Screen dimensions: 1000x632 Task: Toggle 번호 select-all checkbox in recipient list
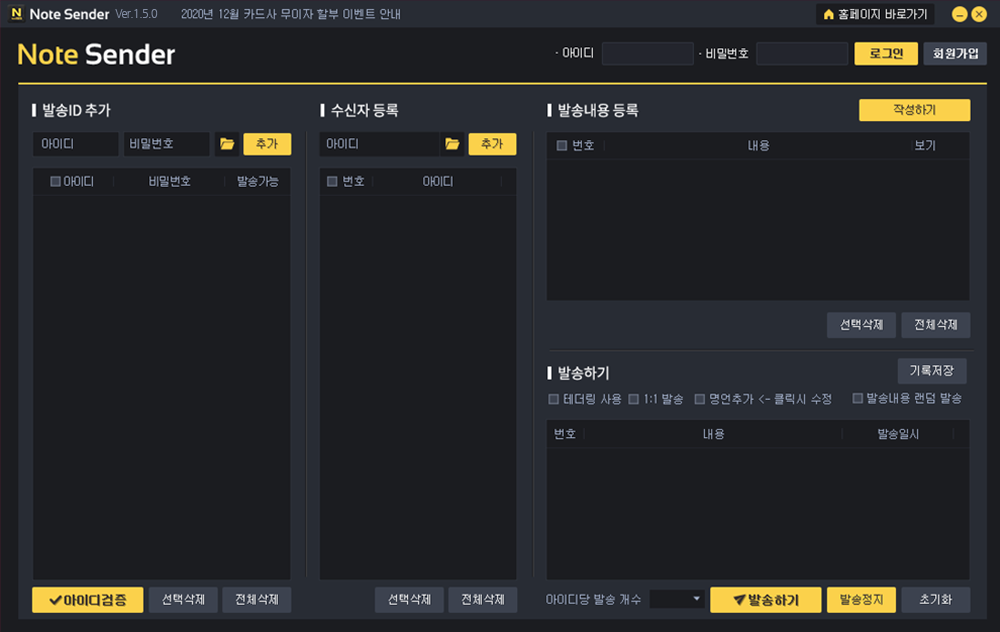tap(332, 182)
